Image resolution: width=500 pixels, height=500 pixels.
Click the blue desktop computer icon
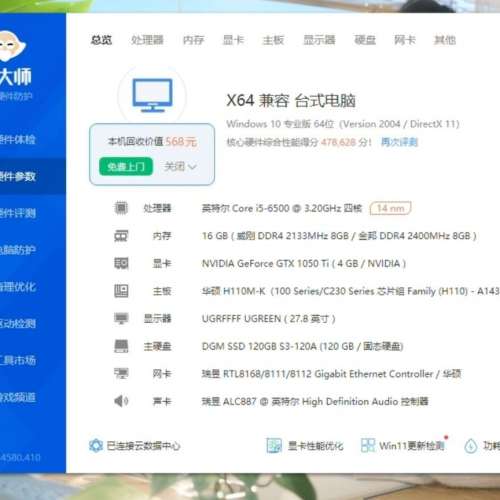click(x=152, y=95)
